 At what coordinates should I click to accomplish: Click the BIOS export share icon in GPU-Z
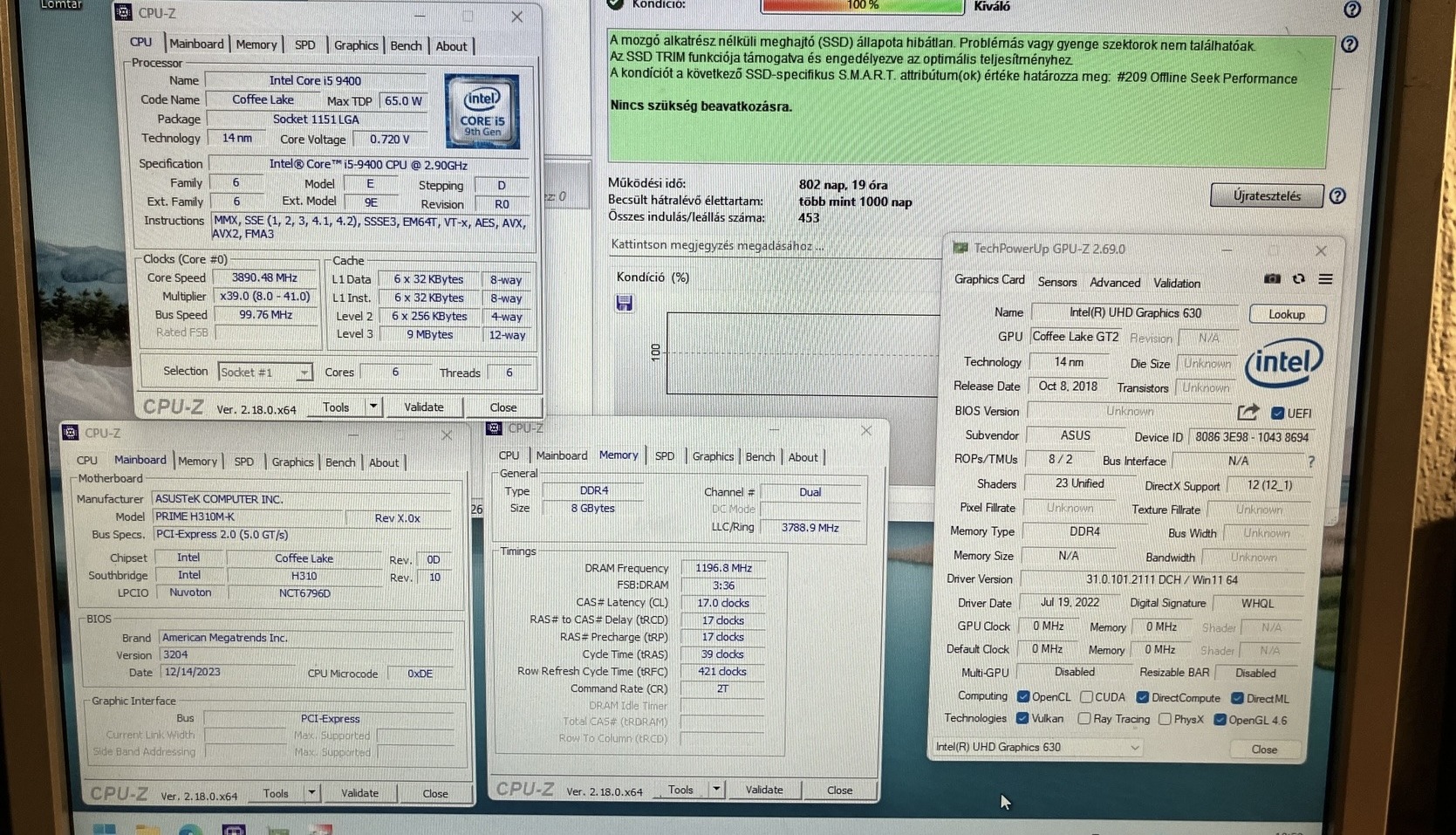click(1248, 412)
